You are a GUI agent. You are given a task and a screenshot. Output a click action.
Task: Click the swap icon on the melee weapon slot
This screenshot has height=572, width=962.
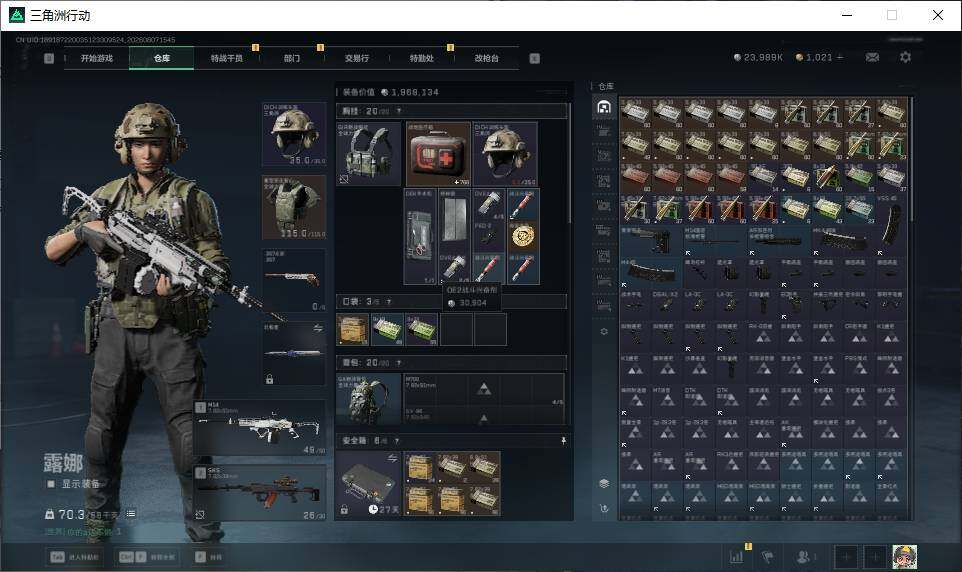[318, 328]
